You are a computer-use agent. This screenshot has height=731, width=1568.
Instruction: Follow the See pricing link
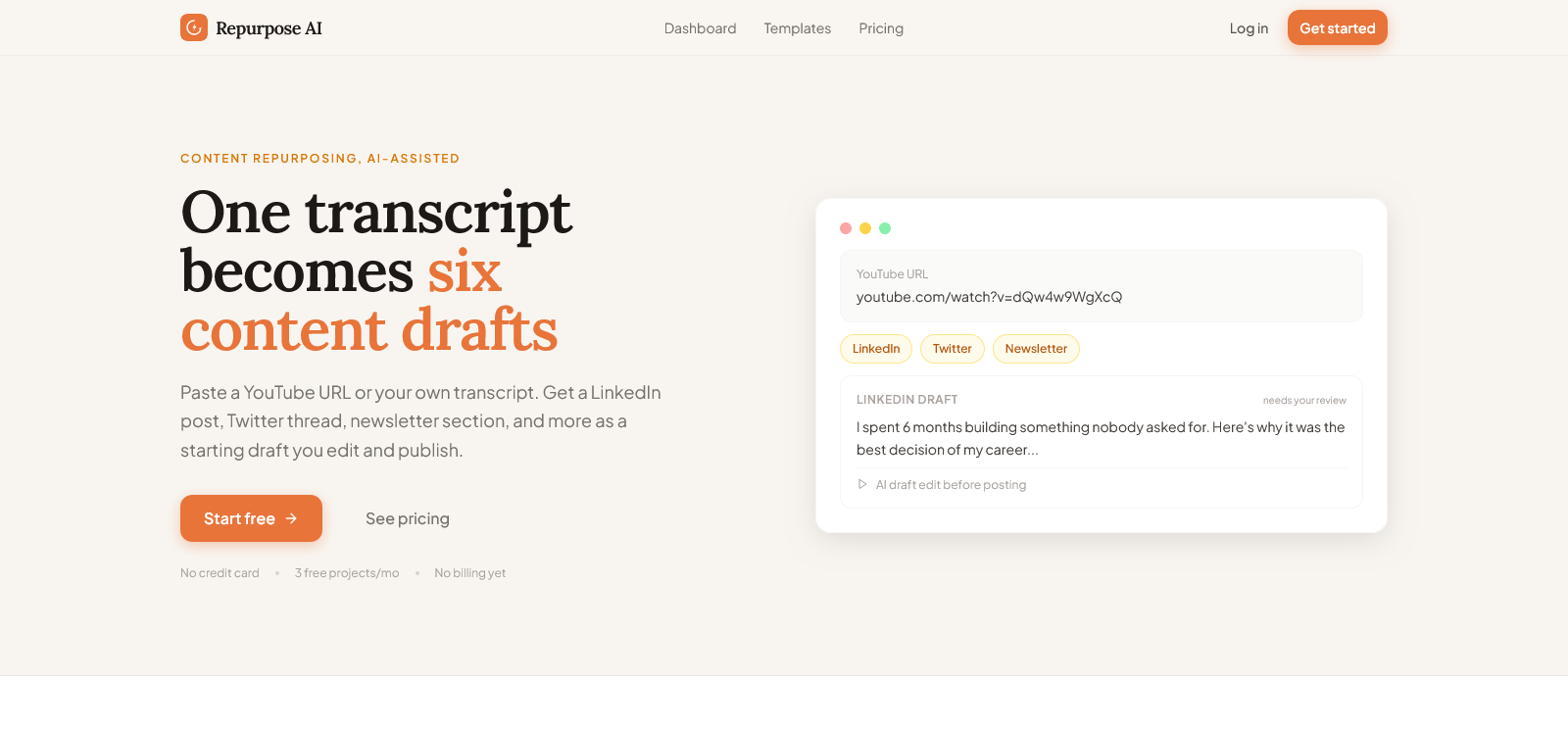tap(408, 518)
